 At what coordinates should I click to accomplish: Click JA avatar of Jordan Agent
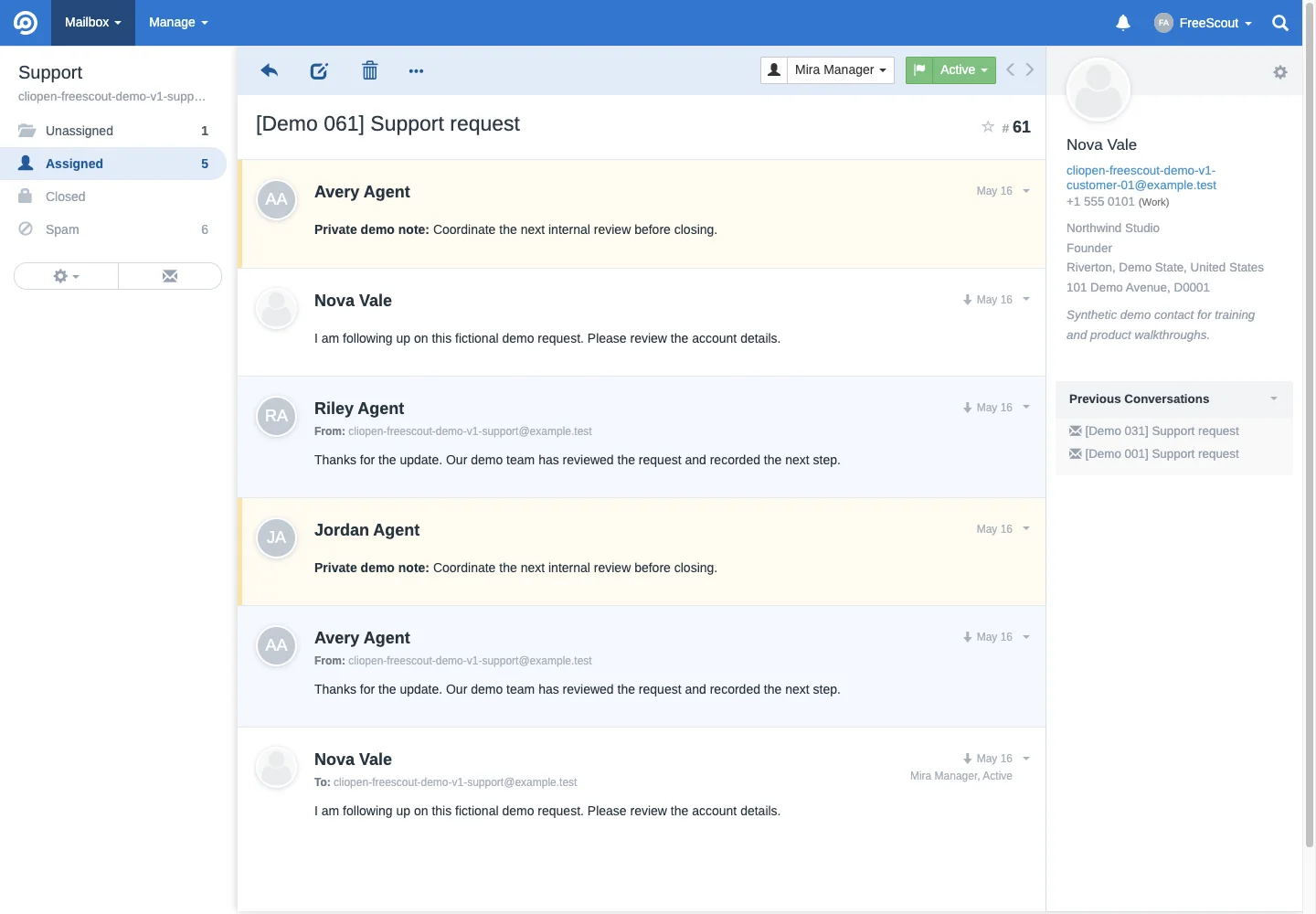tap(276, 538)
